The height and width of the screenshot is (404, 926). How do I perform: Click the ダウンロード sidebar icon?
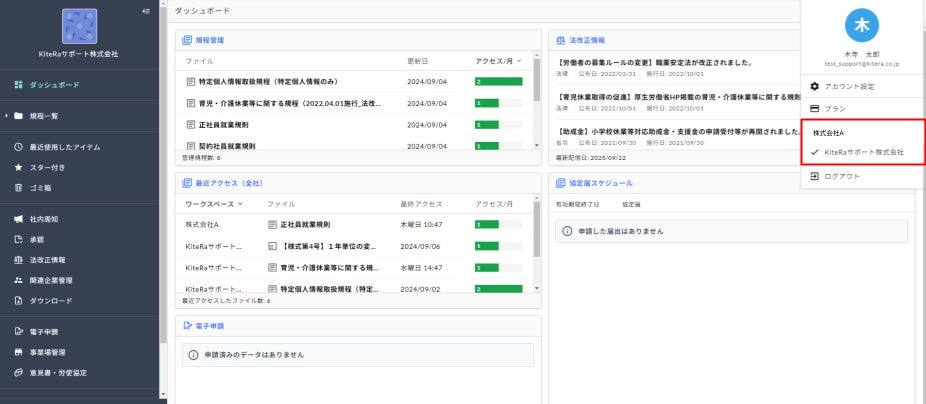pos(18,301)
